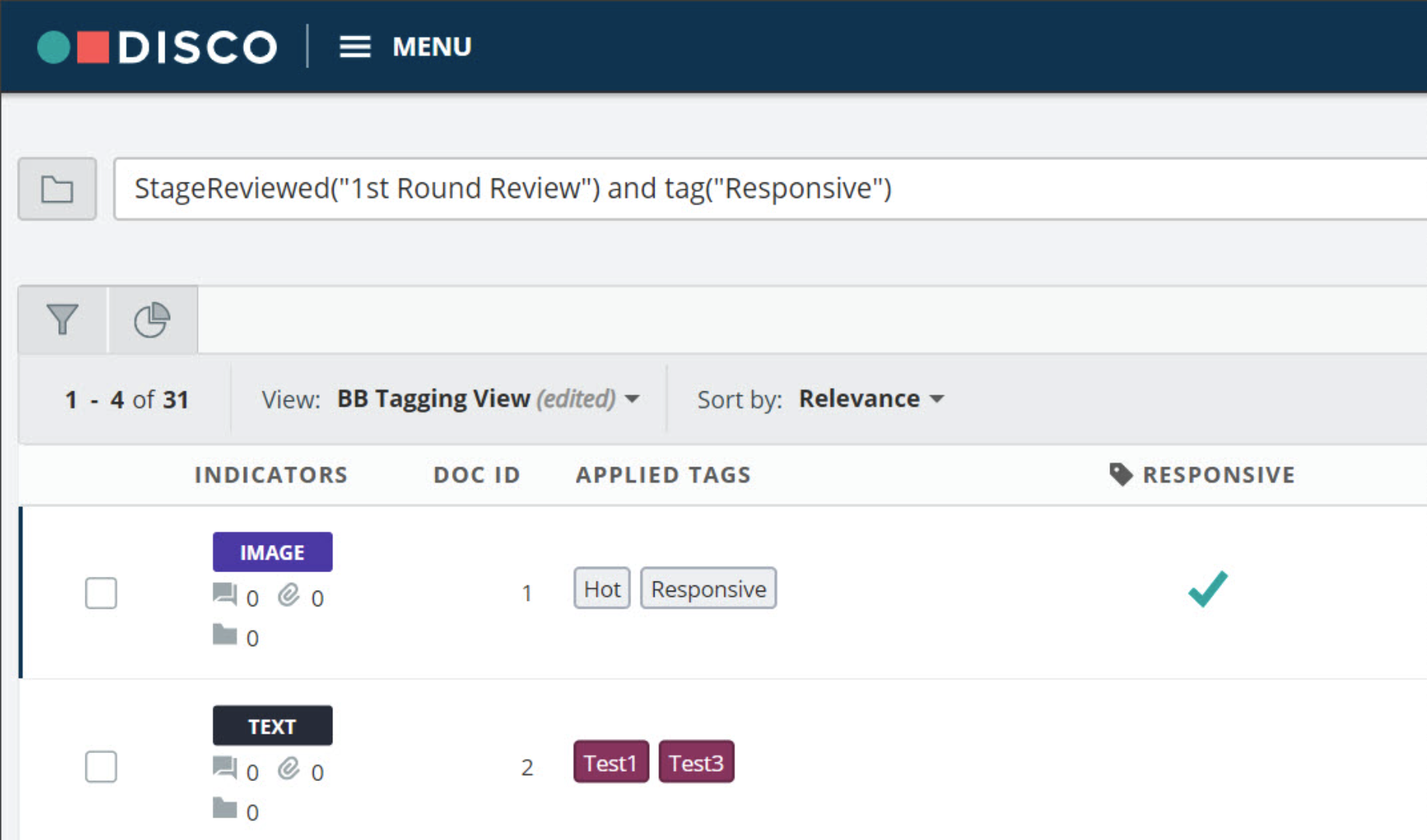Select the checkbox for document 1
1427x840 pixels.
pos(101,593)
